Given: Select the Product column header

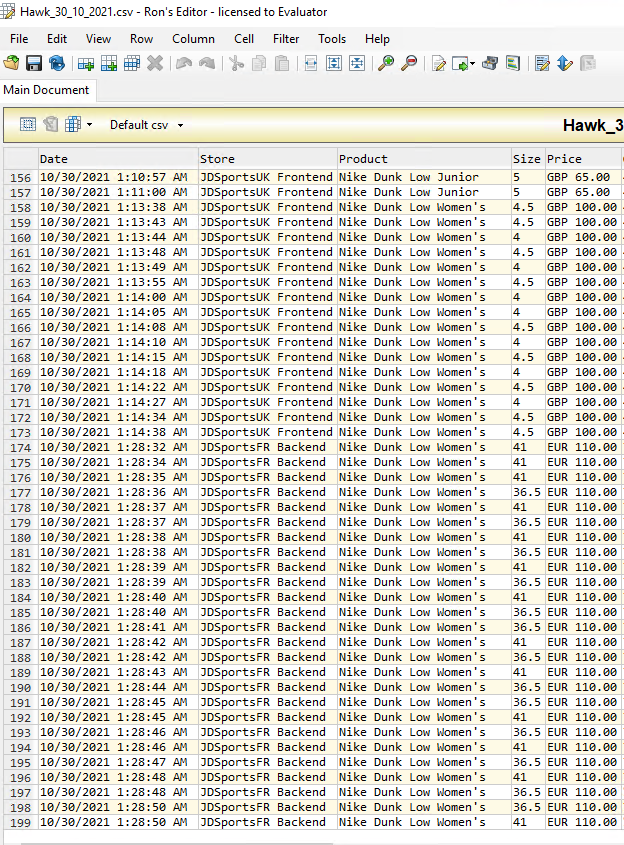Looking at the screenshot, I should point(424,159).
